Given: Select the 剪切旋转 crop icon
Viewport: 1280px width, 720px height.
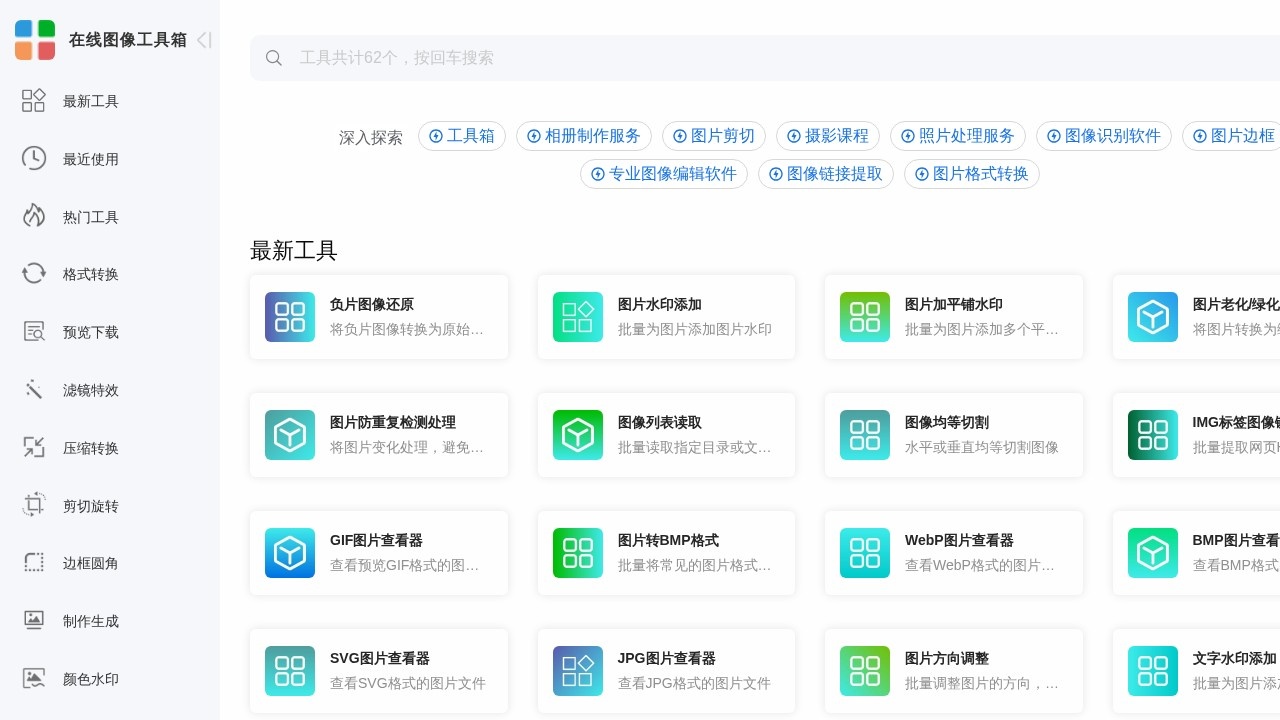Looking at the screenshot, I should [33, 505].
